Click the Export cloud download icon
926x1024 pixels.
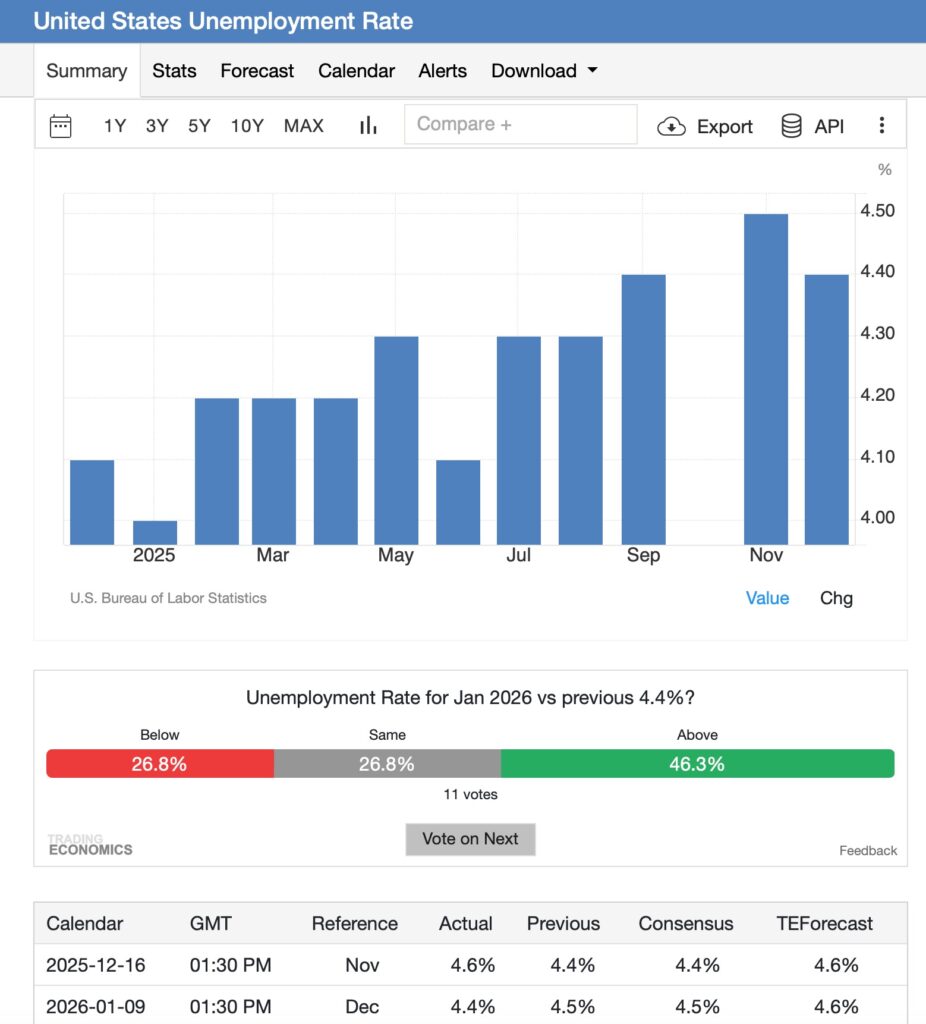tap(671, 126)
